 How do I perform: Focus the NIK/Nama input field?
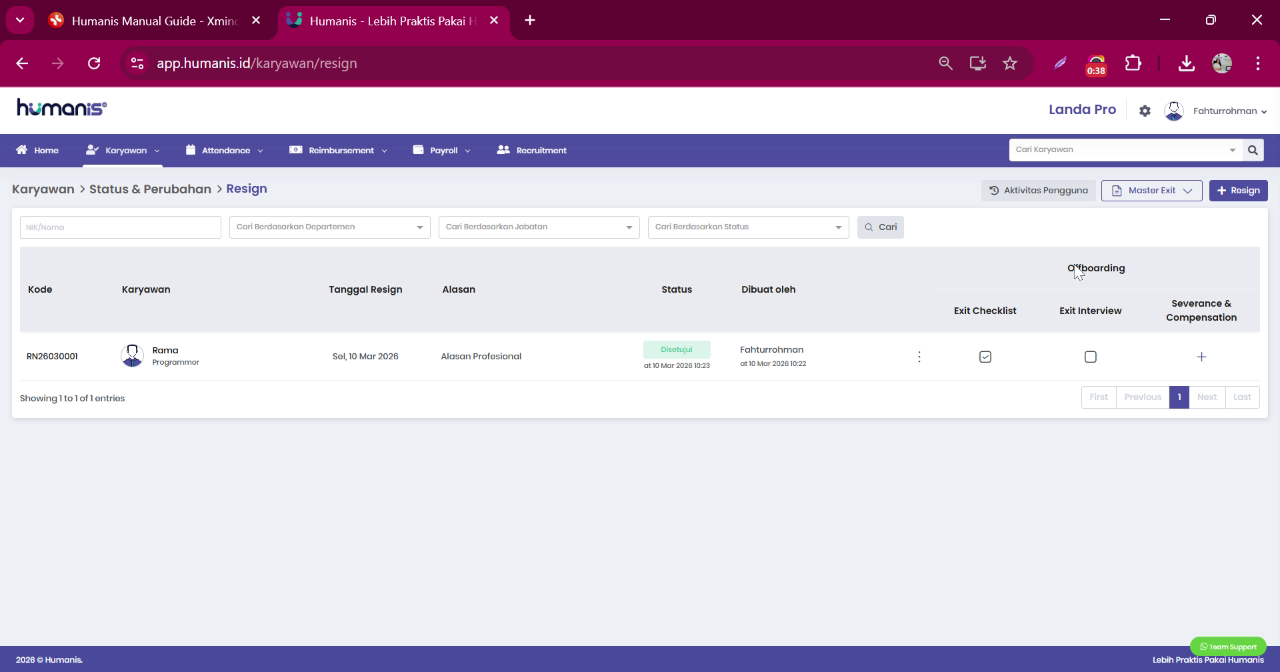point(120,227)
